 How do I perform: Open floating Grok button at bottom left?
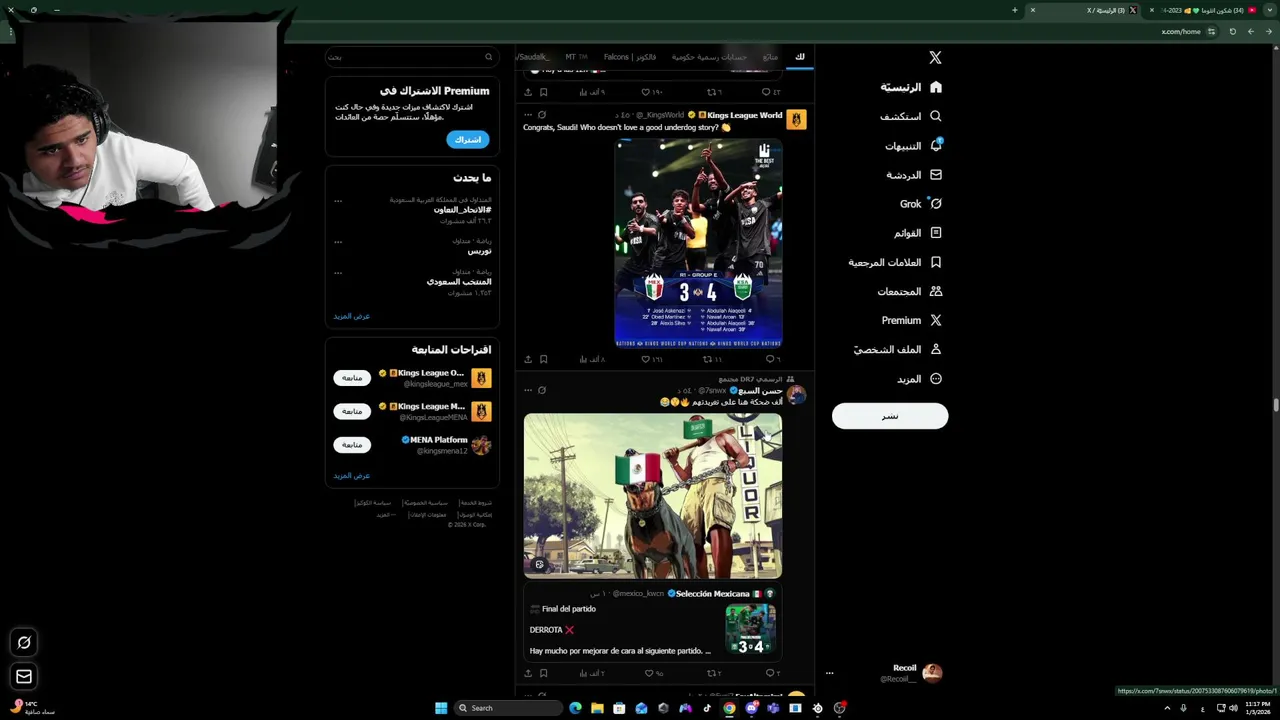24,642
